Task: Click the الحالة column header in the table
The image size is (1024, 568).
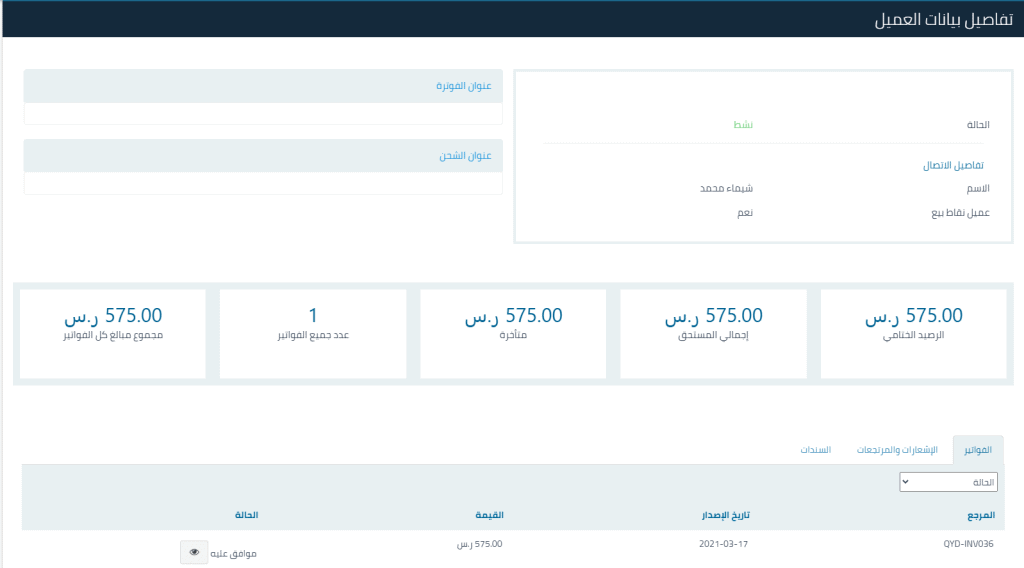Action: 246,516
